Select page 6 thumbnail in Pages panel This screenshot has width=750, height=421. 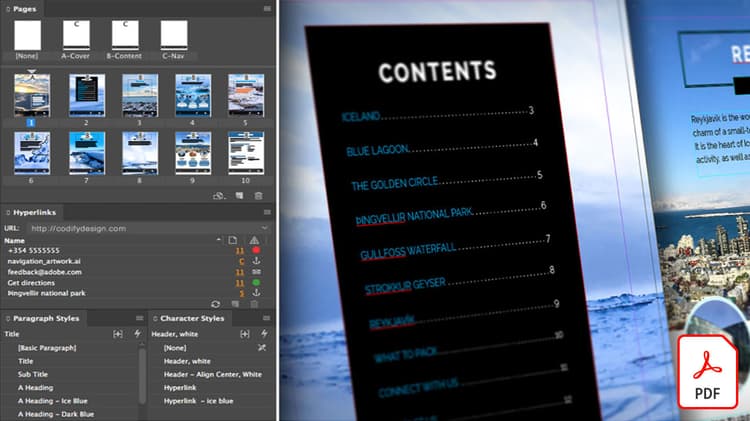coord(32,153)
